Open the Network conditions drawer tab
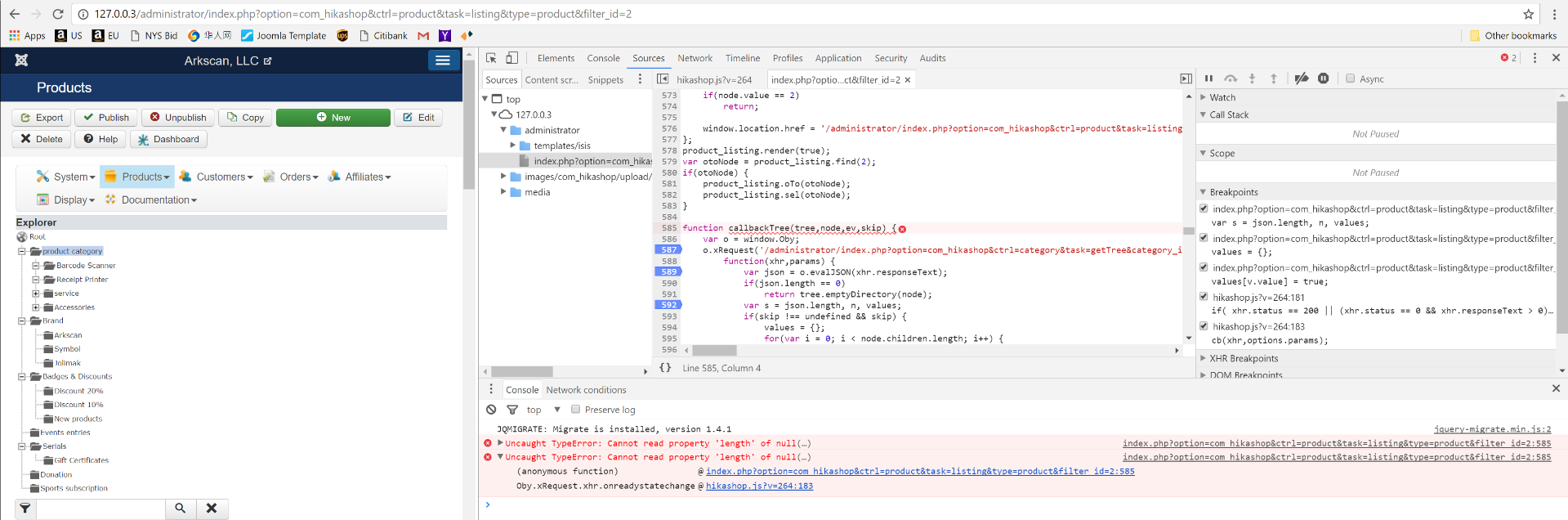1568x520 pixels. [x=586, y=390]
